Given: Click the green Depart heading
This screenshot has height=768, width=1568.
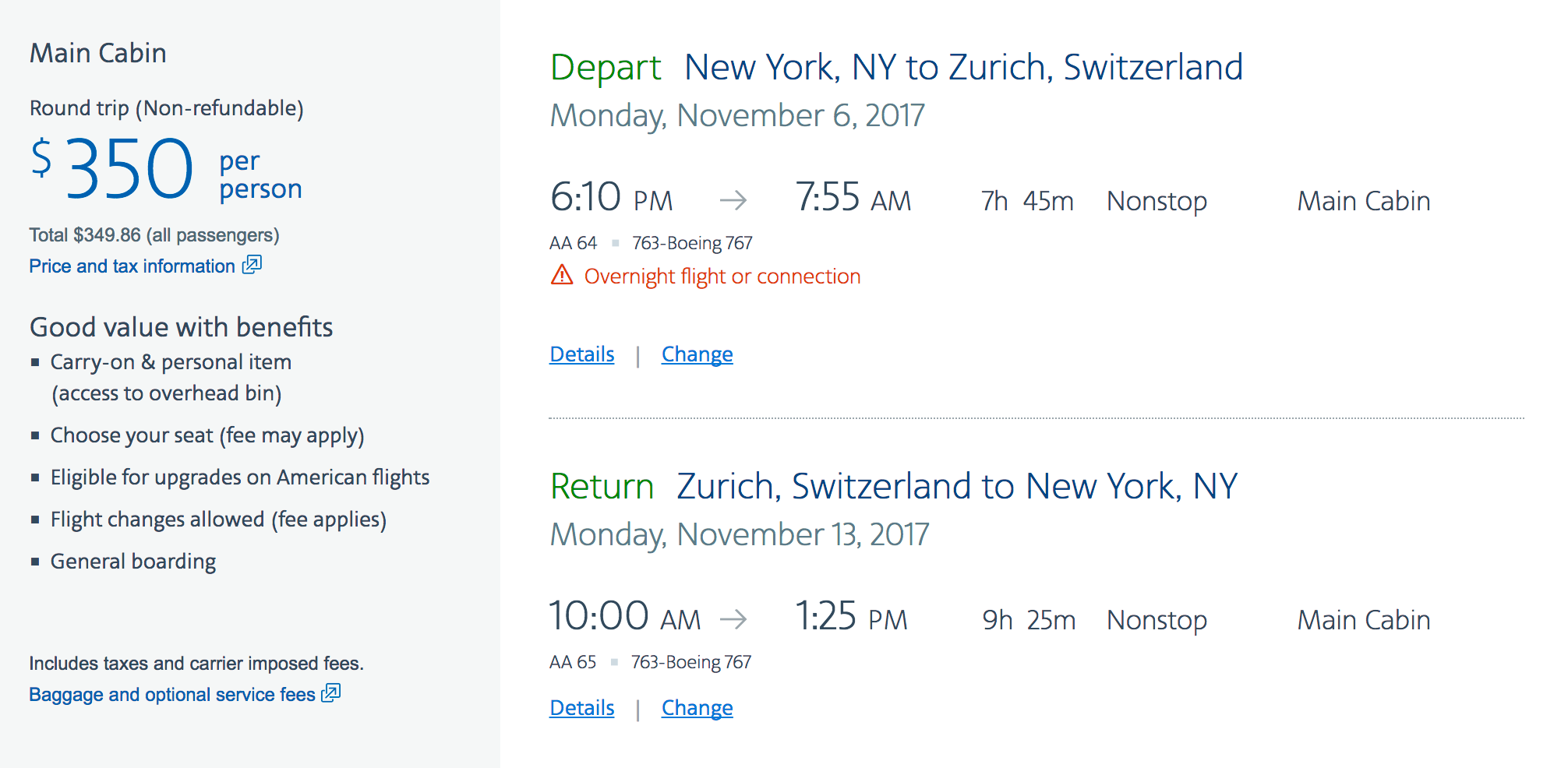Looking at the screenshot, I should 606,68.
